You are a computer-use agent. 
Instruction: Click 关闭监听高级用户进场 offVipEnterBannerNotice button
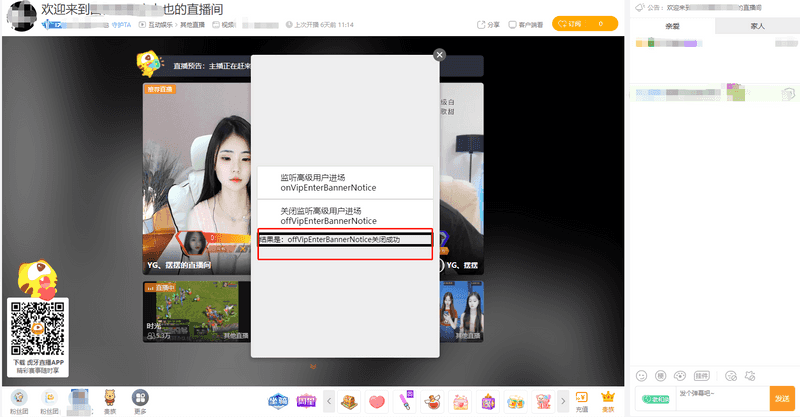(x=345, y=216)
